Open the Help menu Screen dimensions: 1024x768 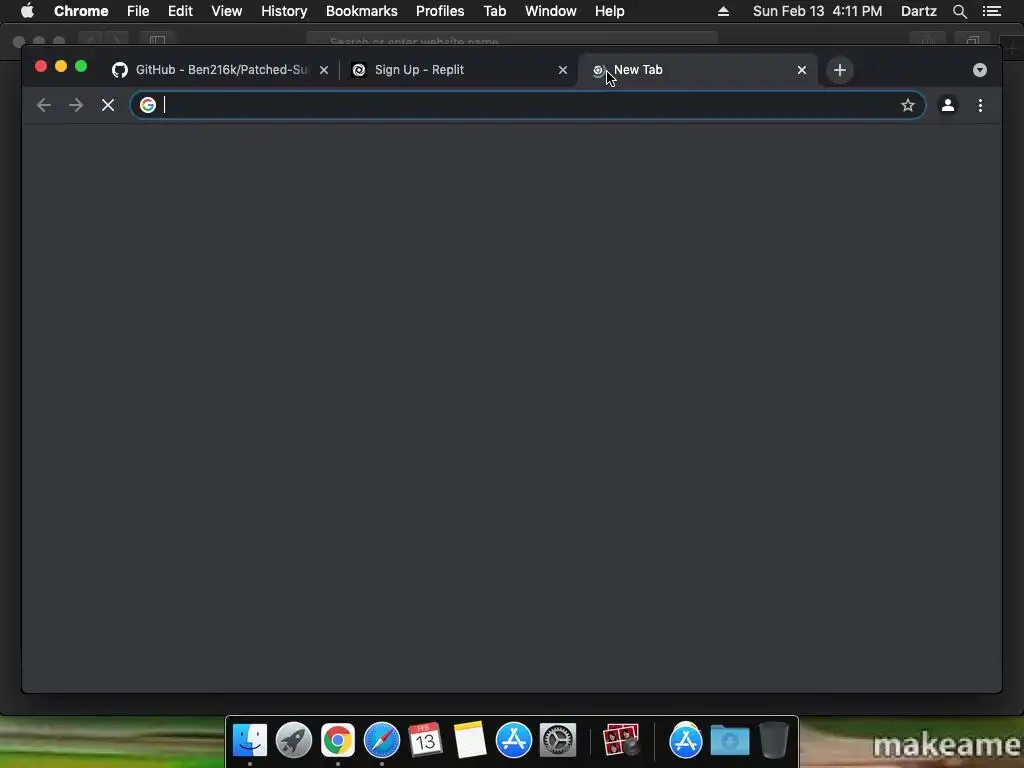click(x=609, y=11)
